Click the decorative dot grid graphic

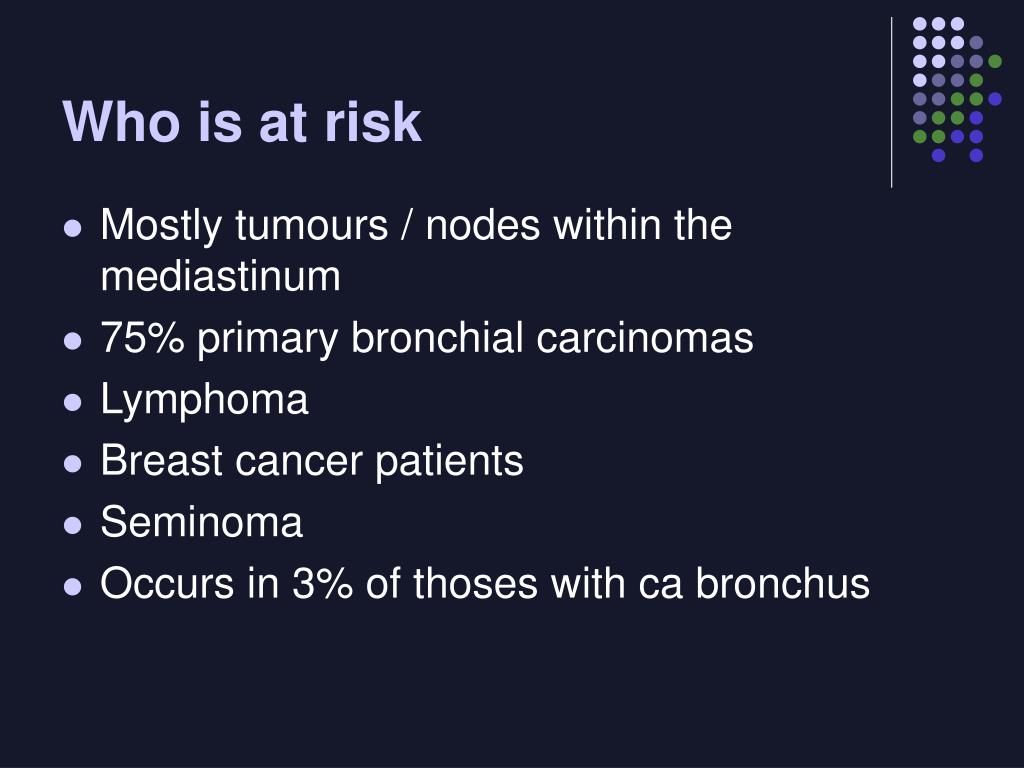[957, 89]
